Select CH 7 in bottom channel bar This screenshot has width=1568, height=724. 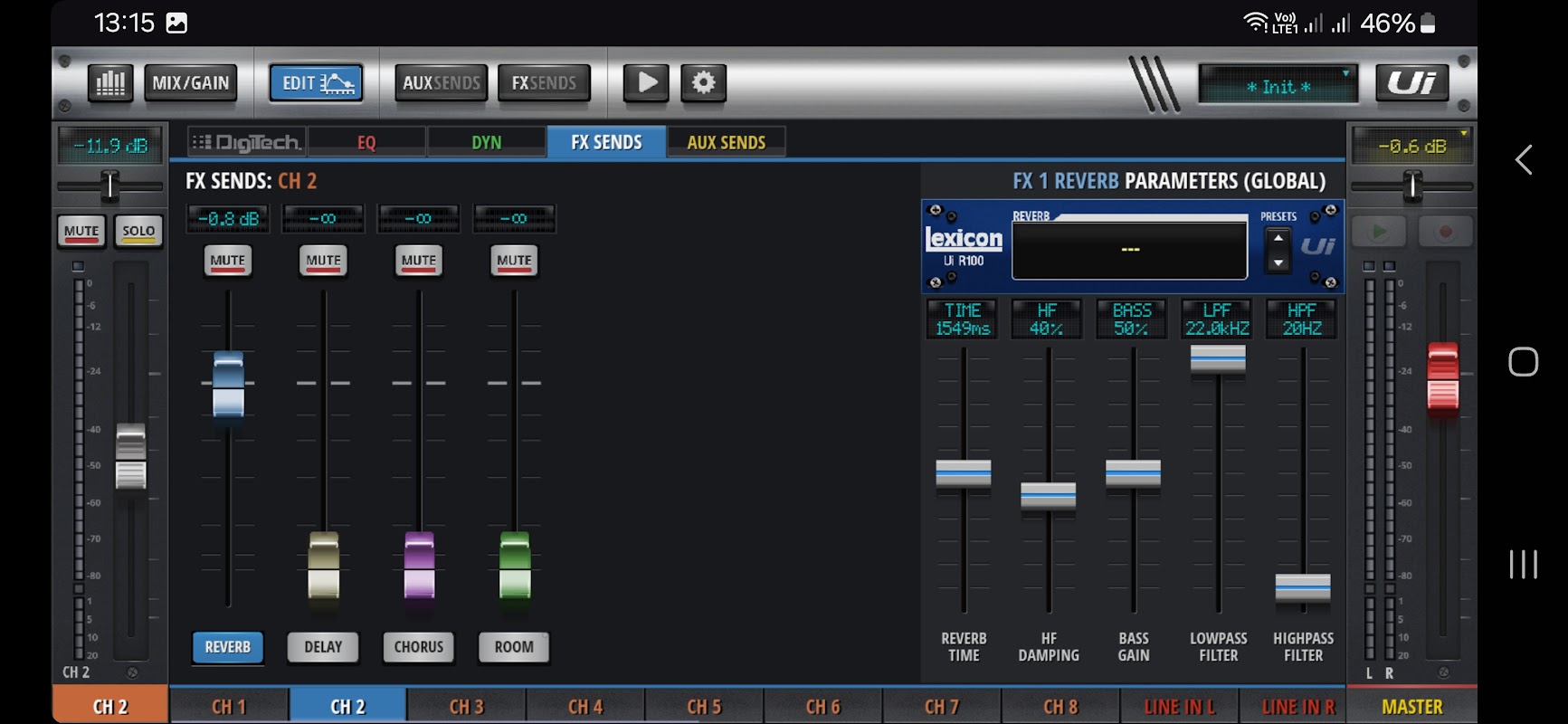coord(942,707)
